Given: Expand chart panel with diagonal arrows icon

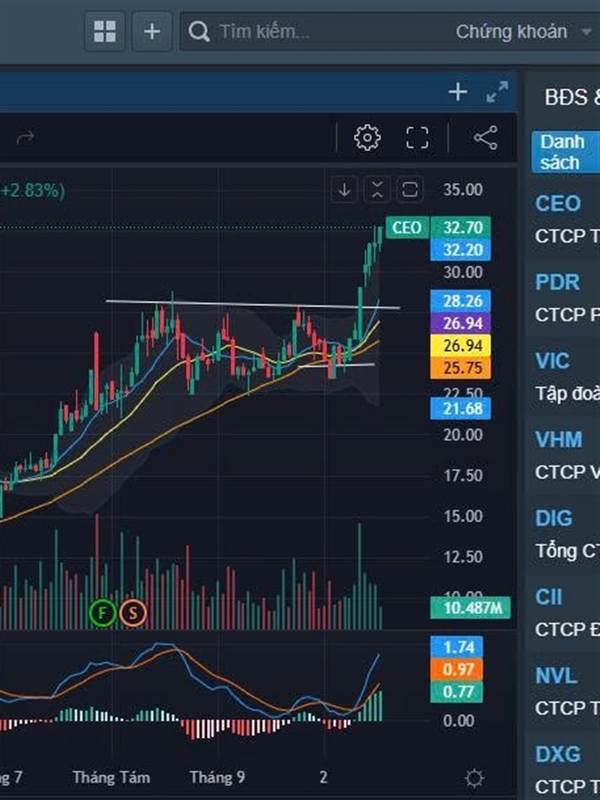Looking at the screenshot, I should coord(496,92).
